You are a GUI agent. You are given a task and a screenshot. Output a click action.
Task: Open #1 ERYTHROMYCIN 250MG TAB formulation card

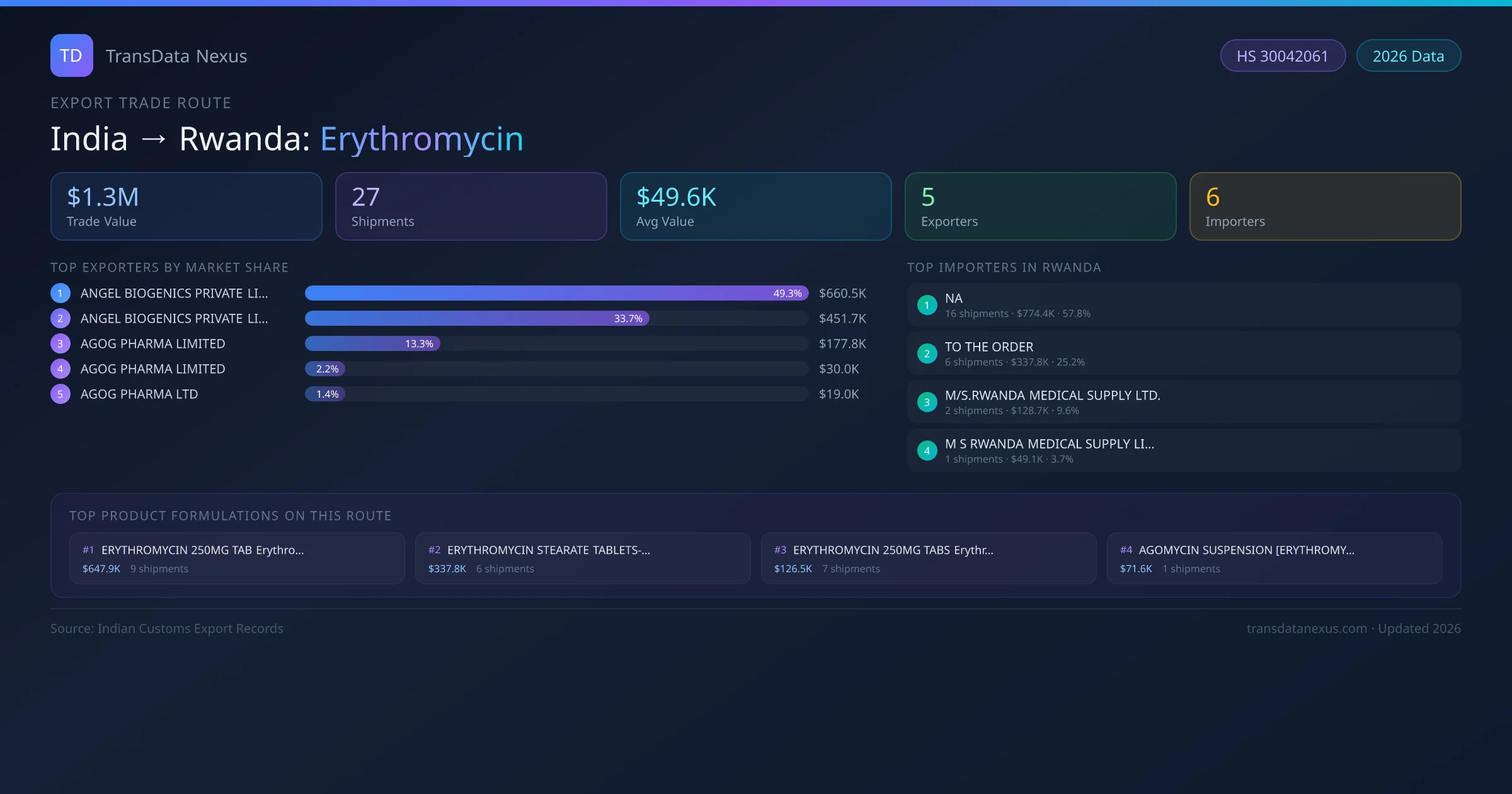coord(237,558)
